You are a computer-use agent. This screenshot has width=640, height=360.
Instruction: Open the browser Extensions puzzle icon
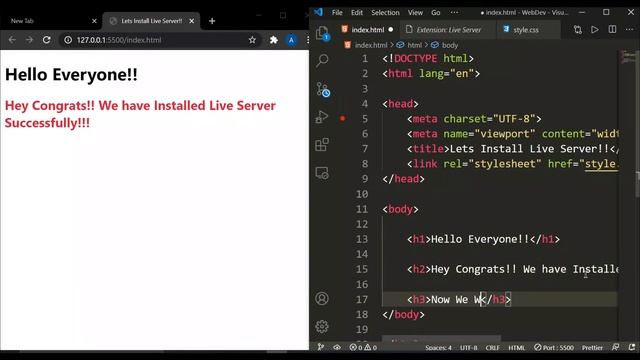(x=273, y=40)
